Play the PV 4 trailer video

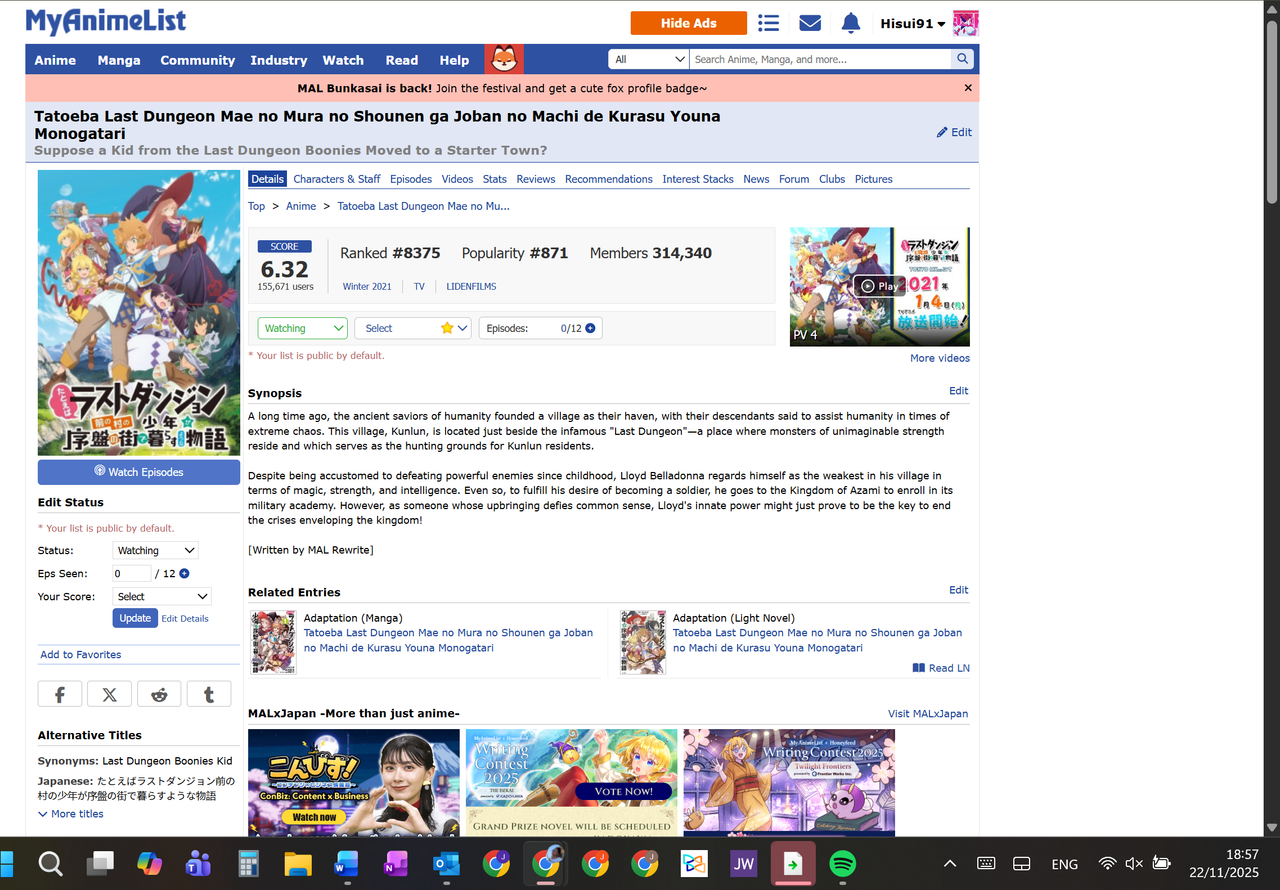tap(880, 286)
